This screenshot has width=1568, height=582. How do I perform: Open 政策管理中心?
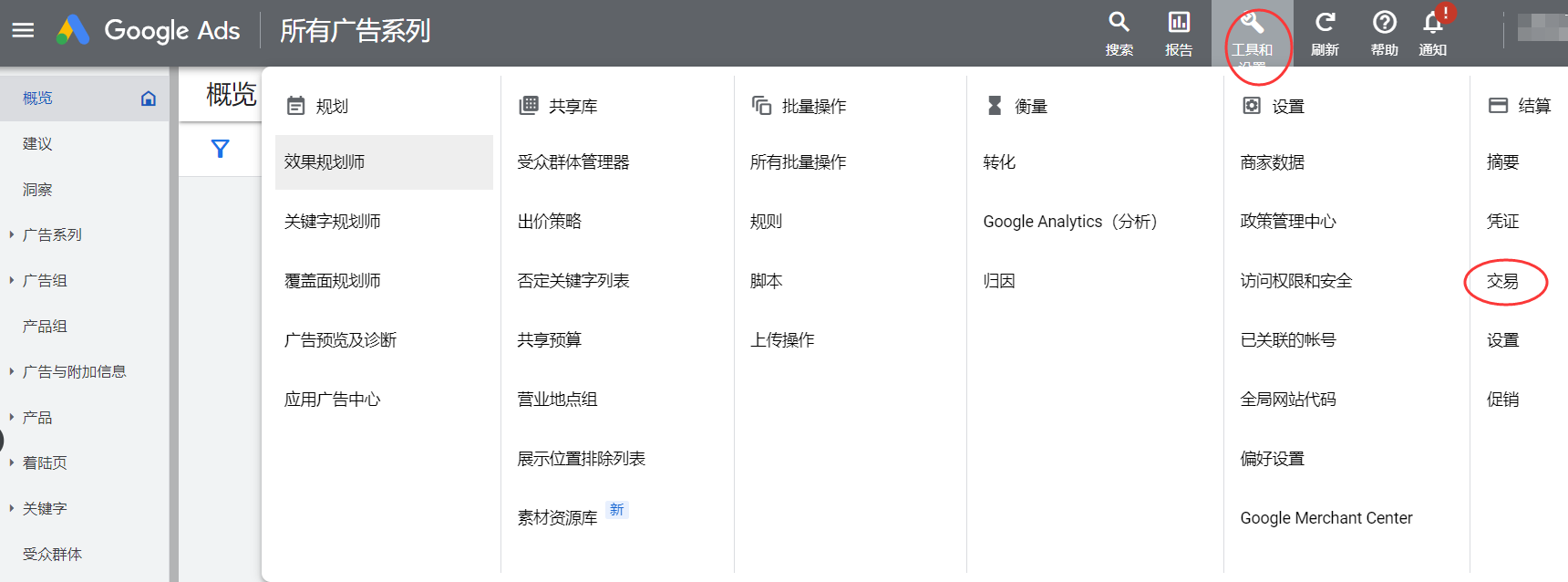pos(1288,222)
